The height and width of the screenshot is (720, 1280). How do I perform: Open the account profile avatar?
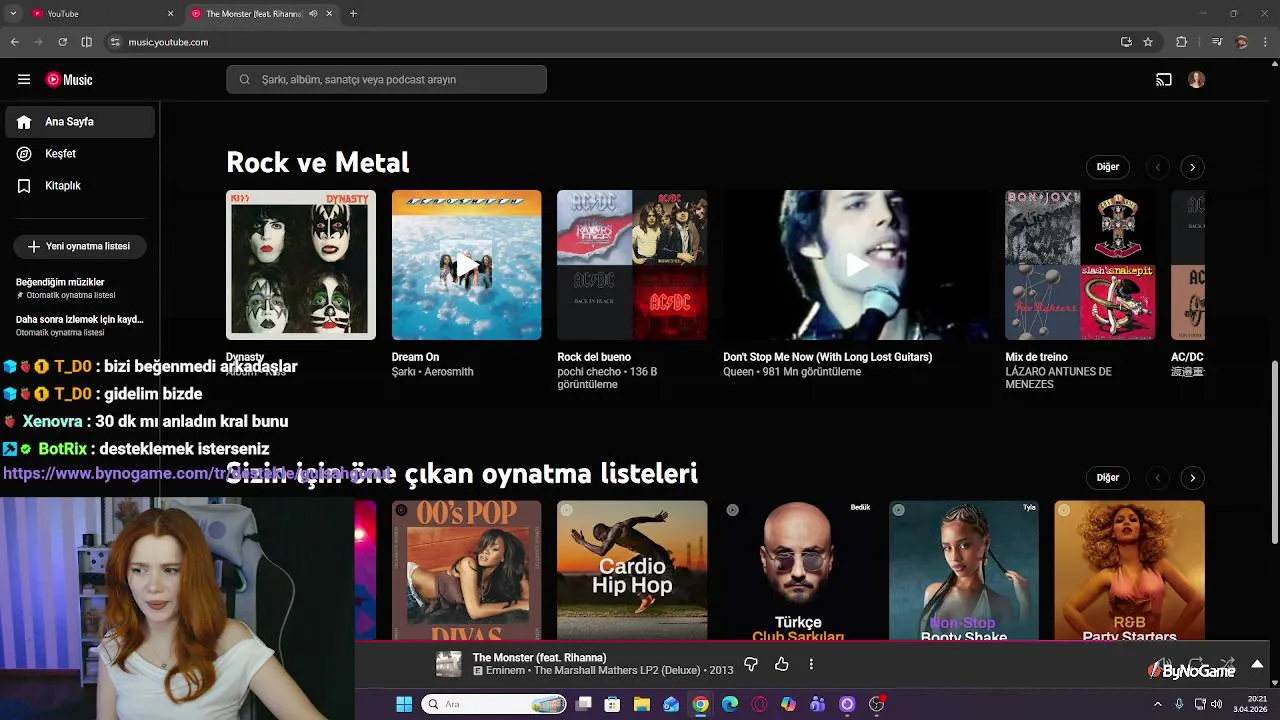tap(1196, 80)
